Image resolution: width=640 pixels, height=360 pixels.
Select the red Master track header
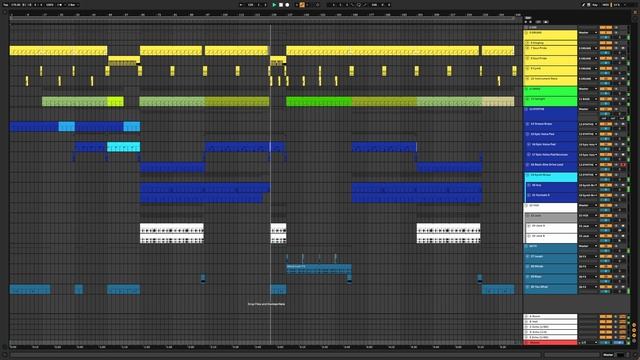pos(550,343)
